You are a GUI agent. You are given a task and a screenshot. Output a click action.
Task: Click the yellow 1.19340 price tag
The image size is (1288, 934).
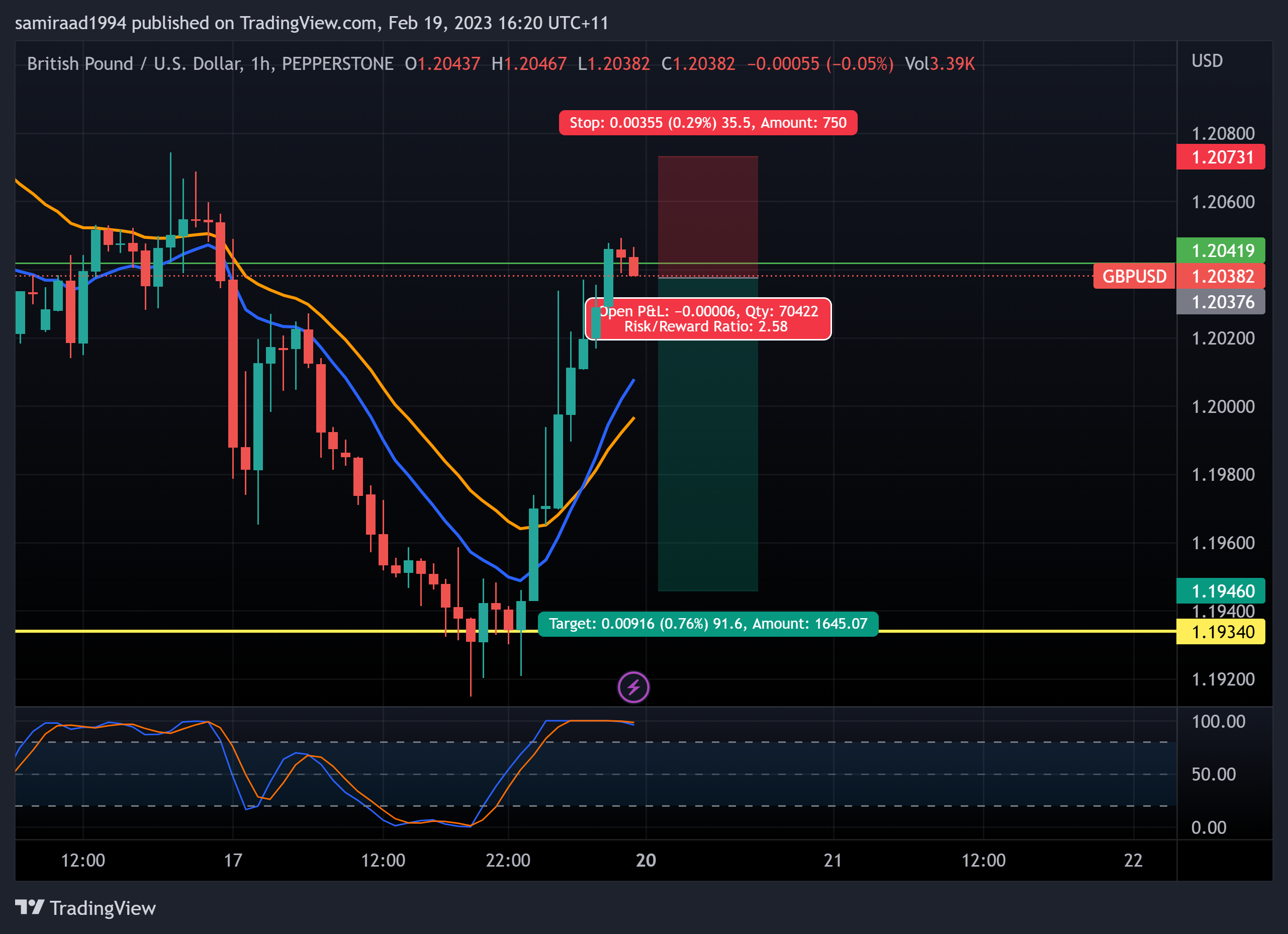pos(1221,632)
